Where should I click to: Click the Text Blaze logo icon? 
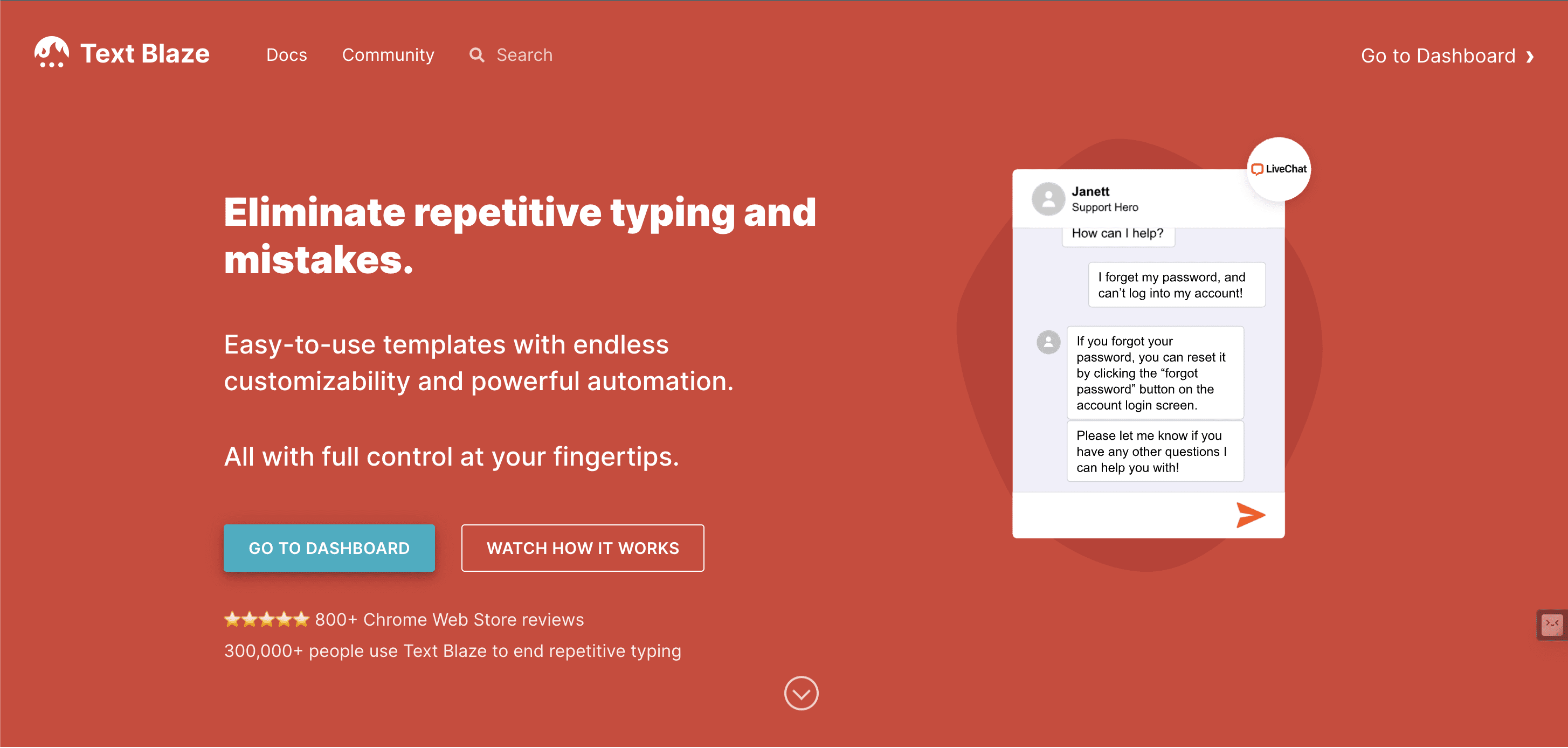(x=52, y=52)
